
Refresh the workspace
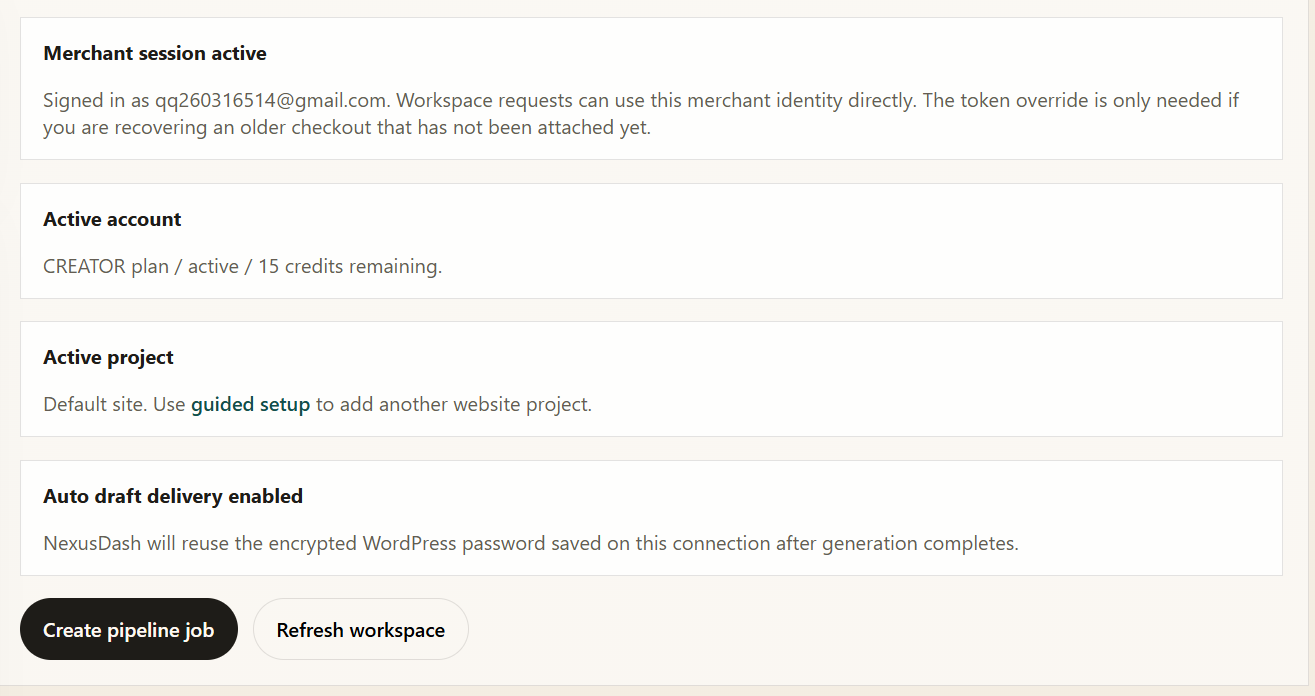point(361,630)
